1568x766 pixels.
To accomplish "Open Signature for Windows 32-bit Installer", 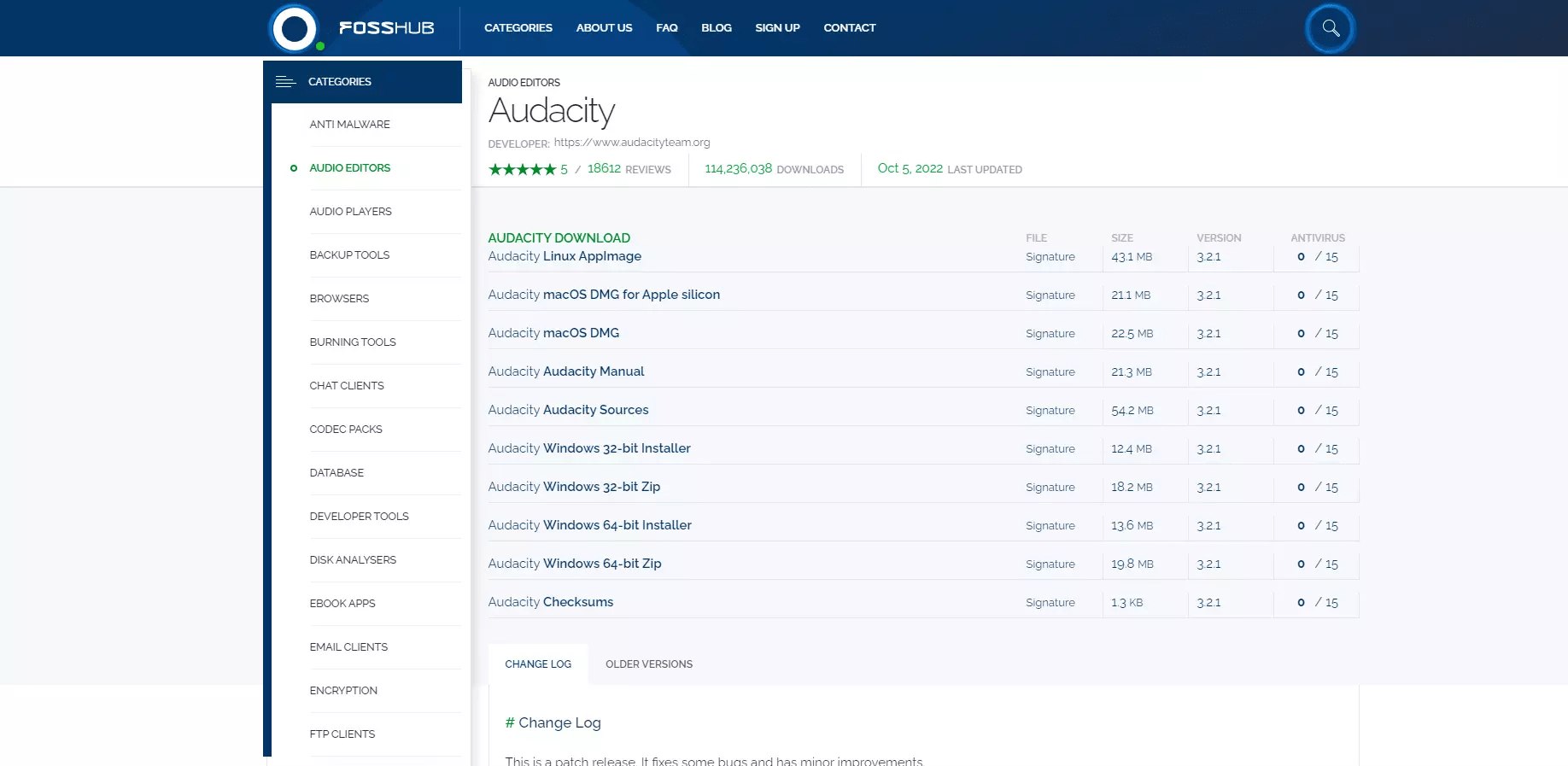I will [x=1050, y=449].
